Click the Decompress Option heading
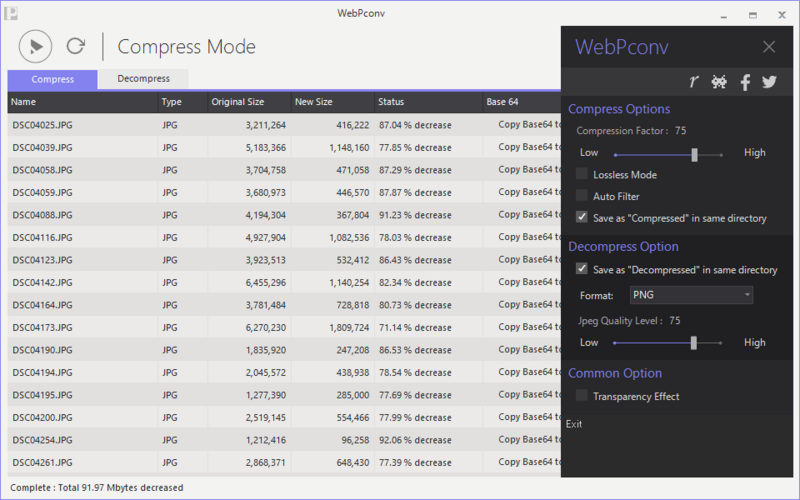The height and width of the screenshot is (500, 800). pyautogui.click(x=623, y=246)
